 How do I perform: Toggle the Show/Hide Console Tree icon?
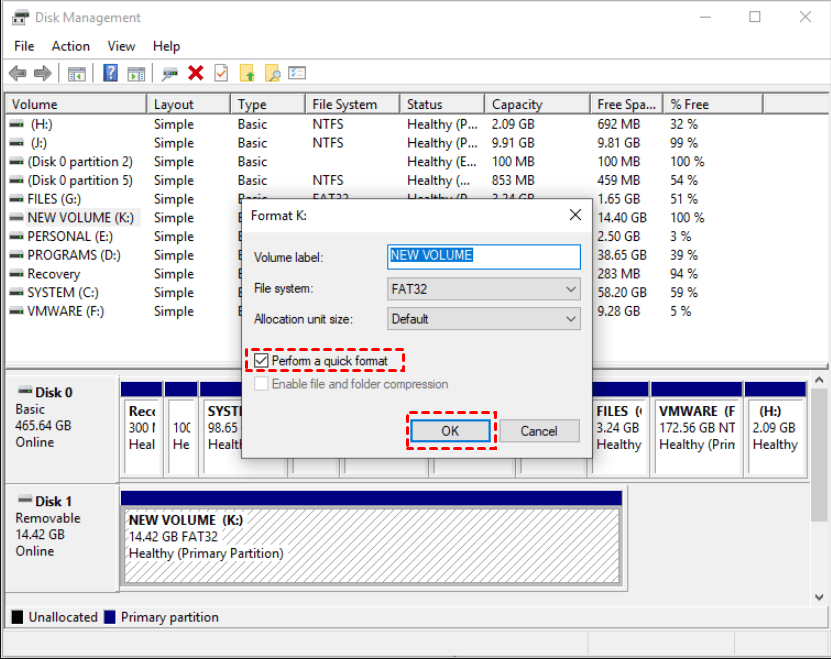pyautogui.click(x=77, y=74)
